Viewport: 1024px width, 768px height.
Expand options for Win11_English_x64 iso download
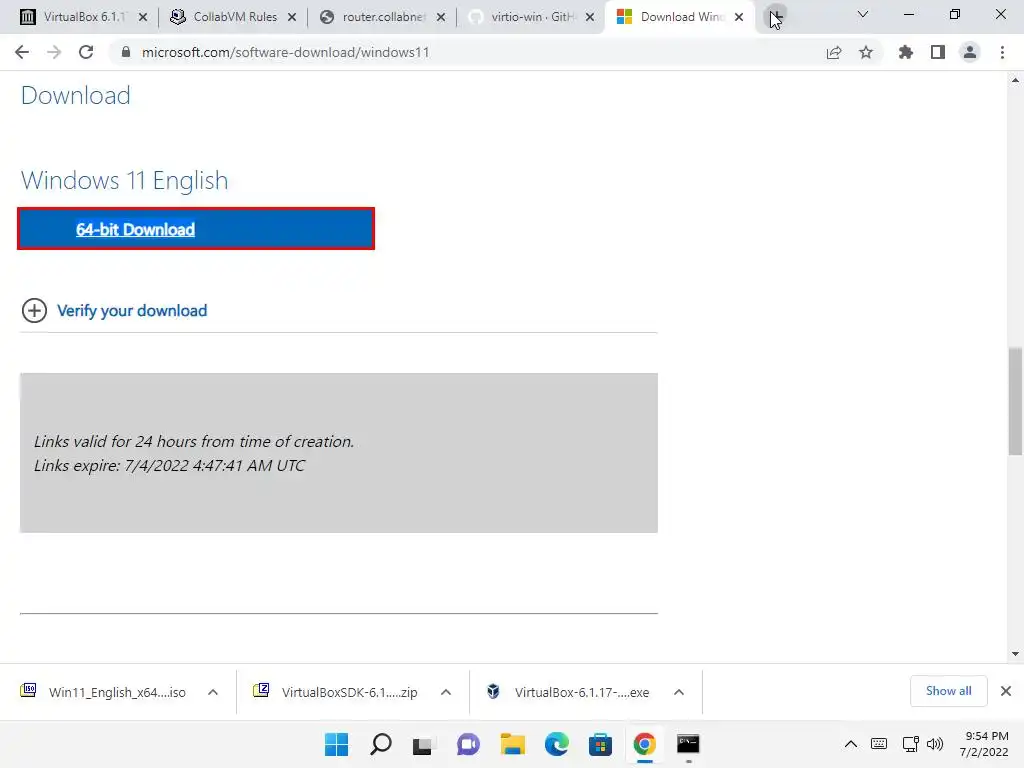(213, 692)
